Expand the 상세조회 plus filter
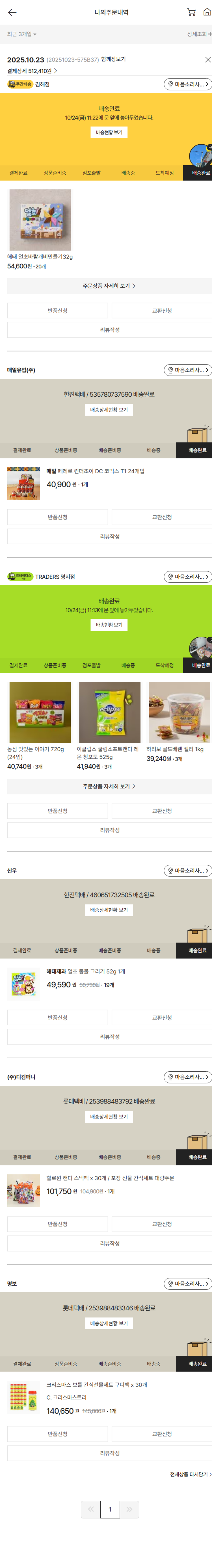 [x=199, y=34]
